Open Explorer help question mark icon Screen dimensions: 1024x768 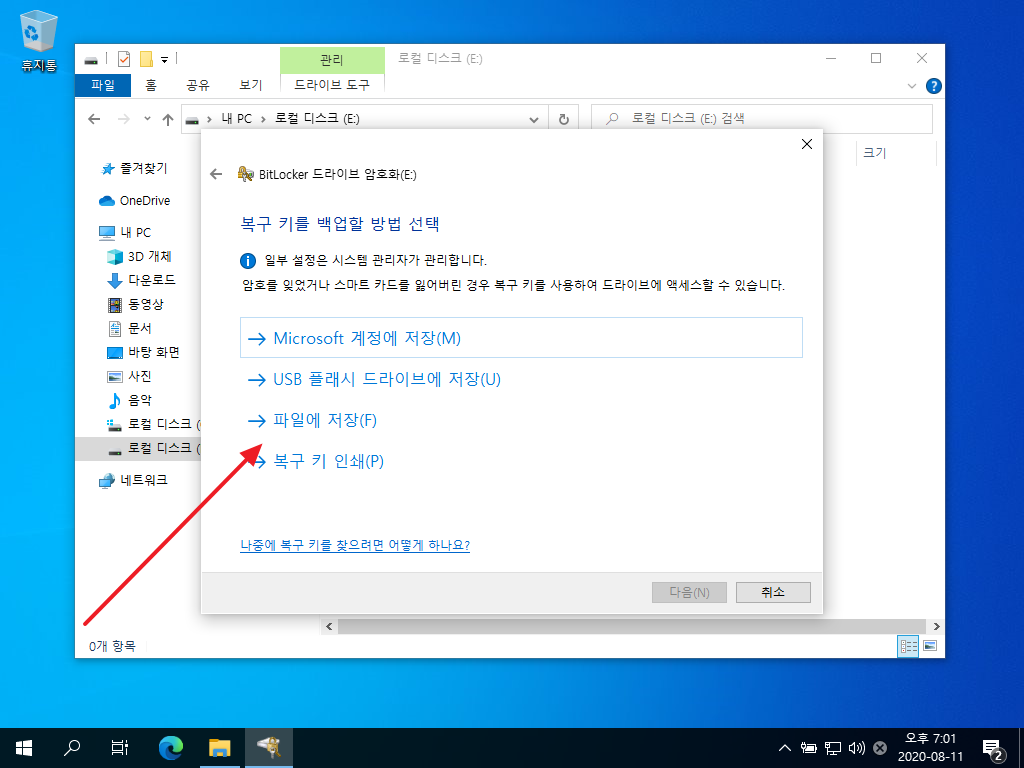coord(934,86)
